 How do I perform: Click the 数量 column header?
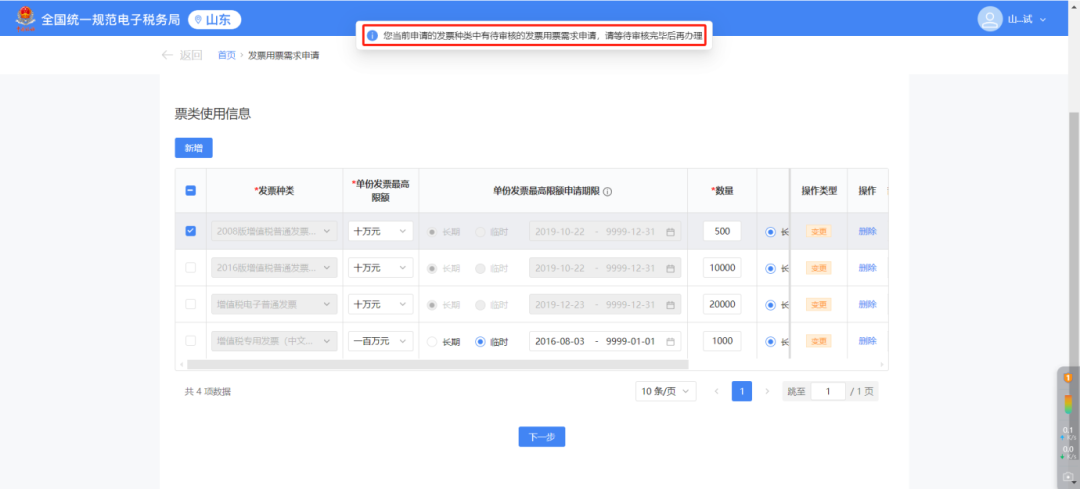(722, 191)
